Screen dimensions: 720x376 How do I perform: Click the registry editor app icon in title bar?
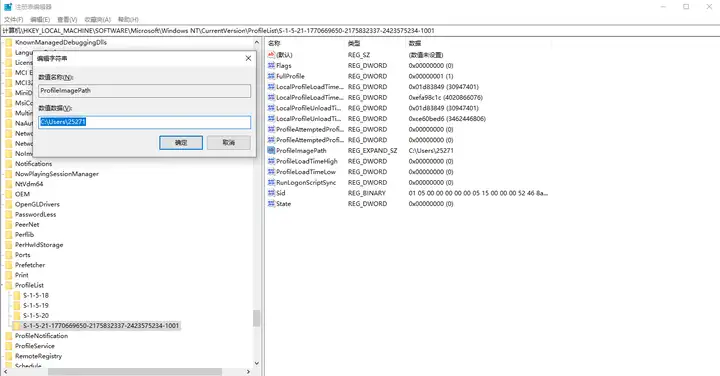(x=8, y=7)
